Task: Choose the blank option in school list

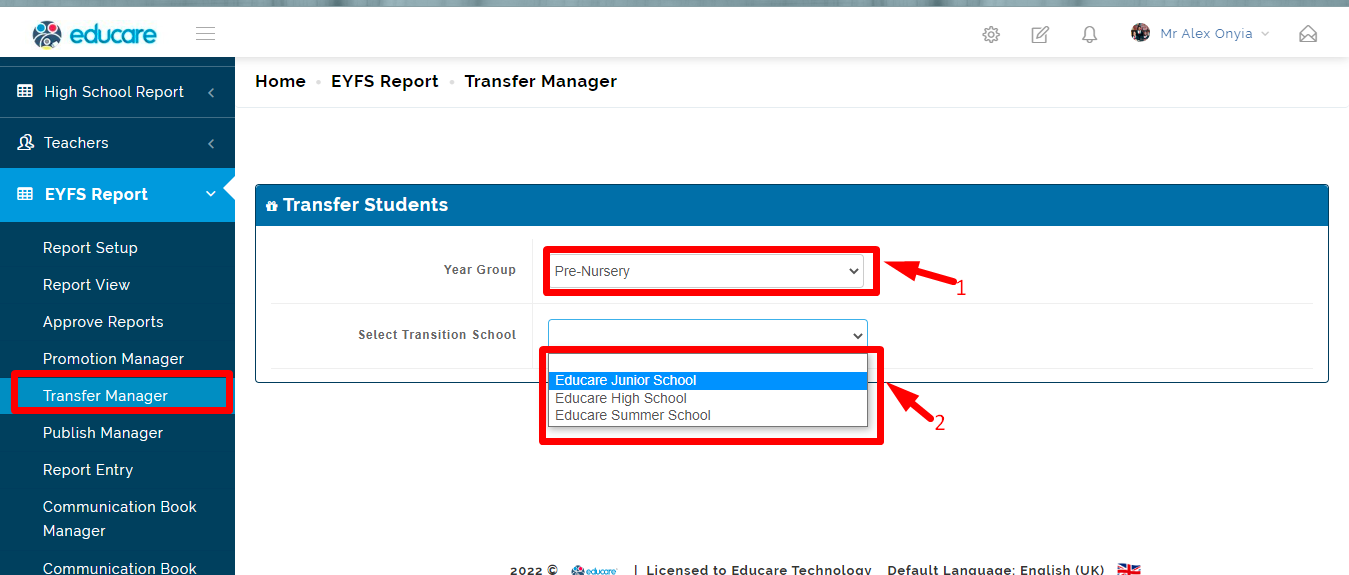Action: (x=708, y=363)
